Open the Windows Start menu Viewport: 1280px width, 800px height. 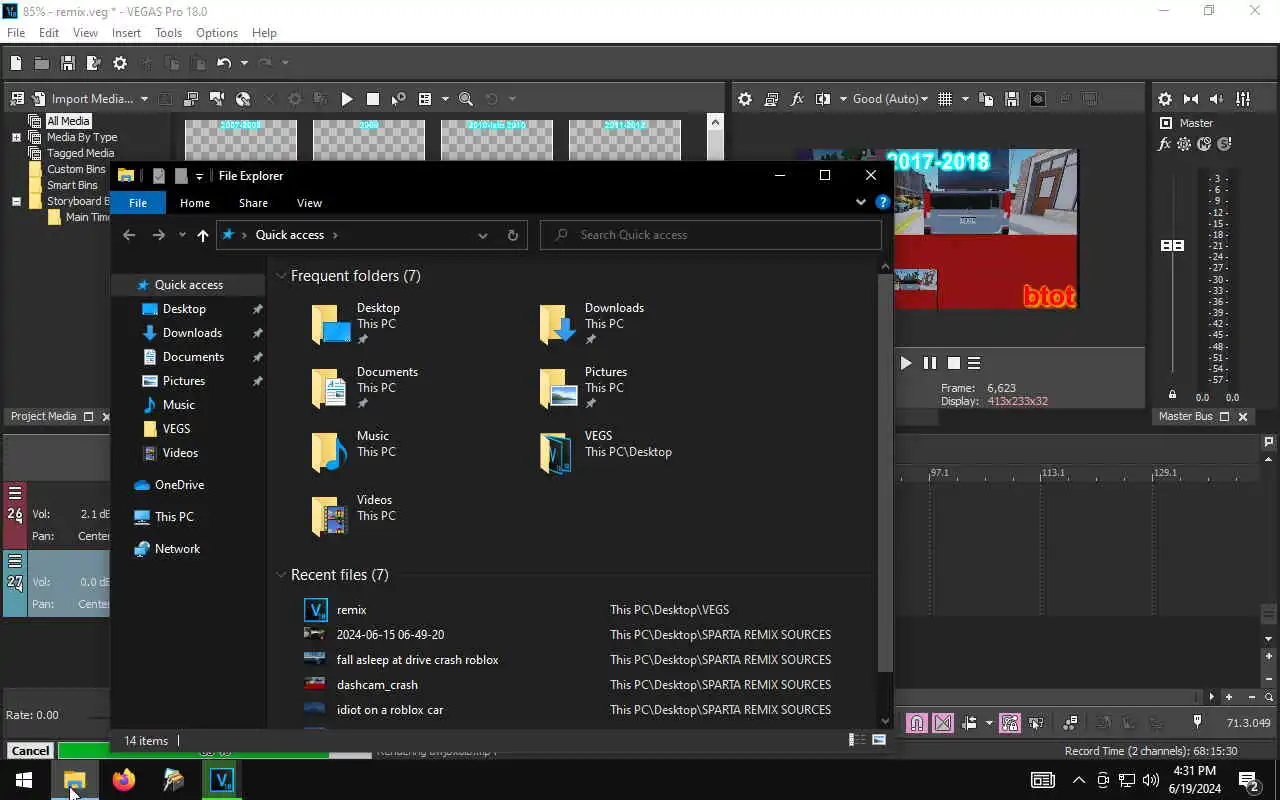click(24, 780)
